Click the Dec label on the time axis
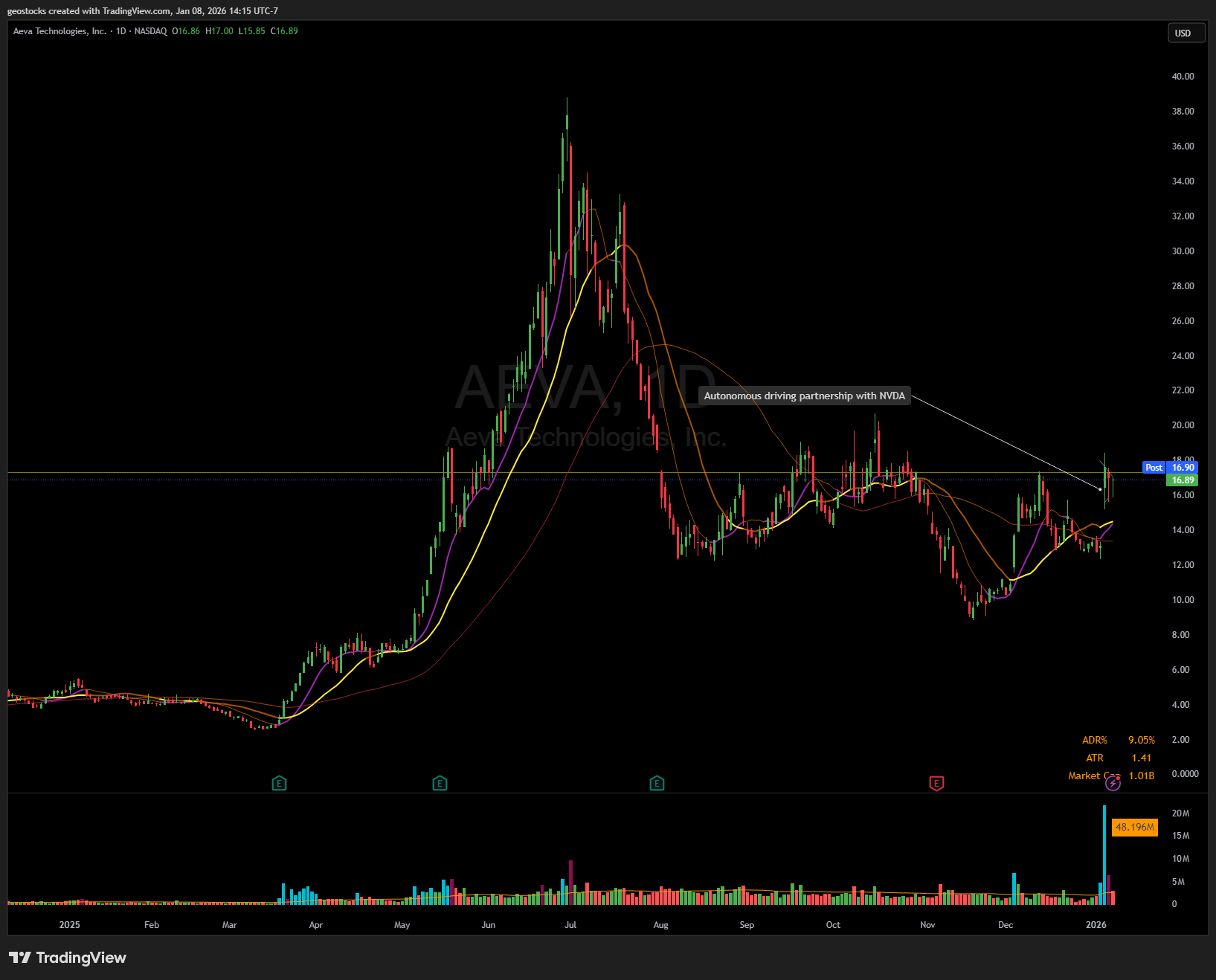1216x980 pixels. (x=1006, y=925)
